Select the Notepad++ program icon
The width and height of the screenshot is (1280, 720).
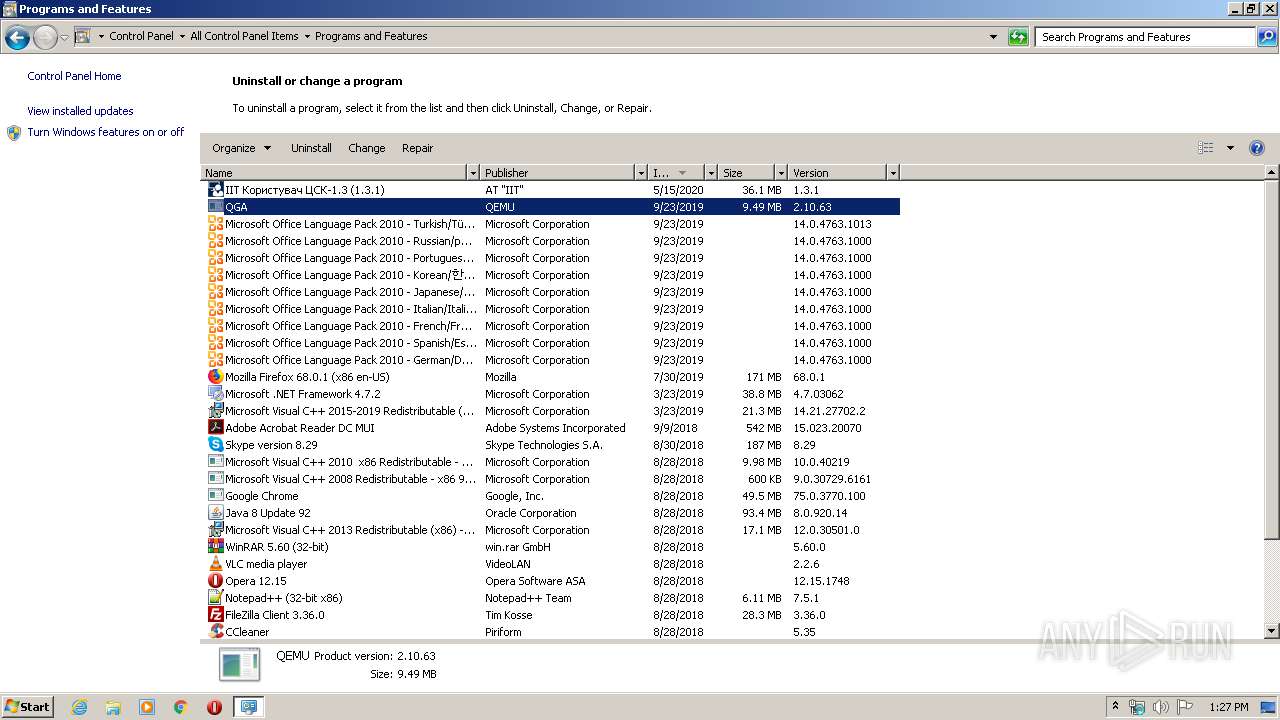click(215, 598)
